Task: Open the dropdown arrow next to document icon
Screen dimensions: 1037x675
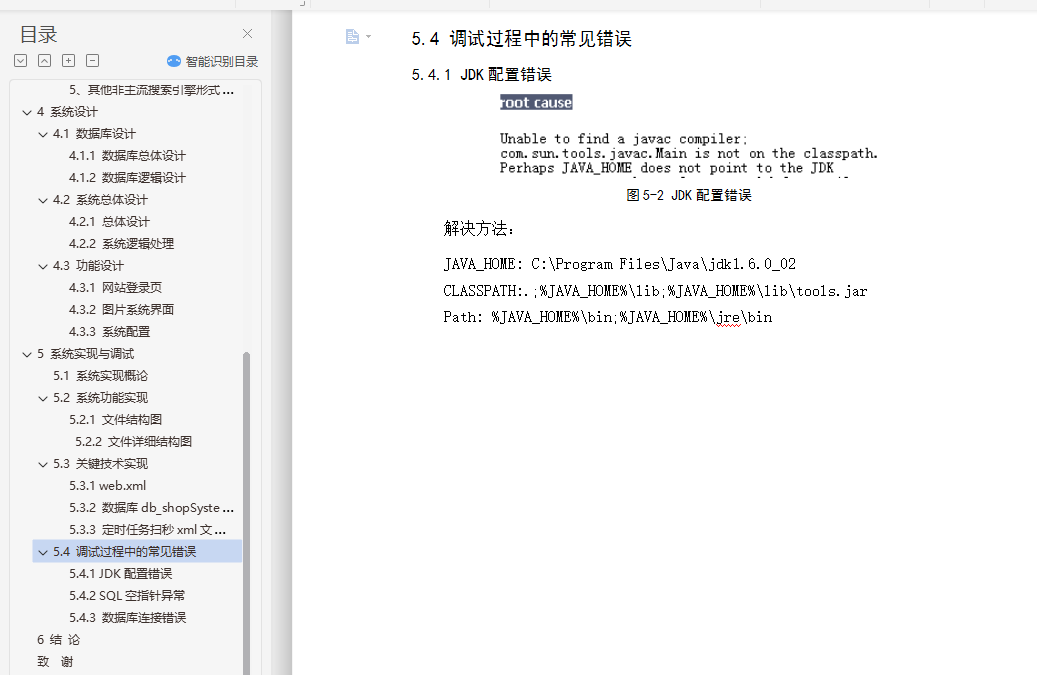Action: pos(368,37)
